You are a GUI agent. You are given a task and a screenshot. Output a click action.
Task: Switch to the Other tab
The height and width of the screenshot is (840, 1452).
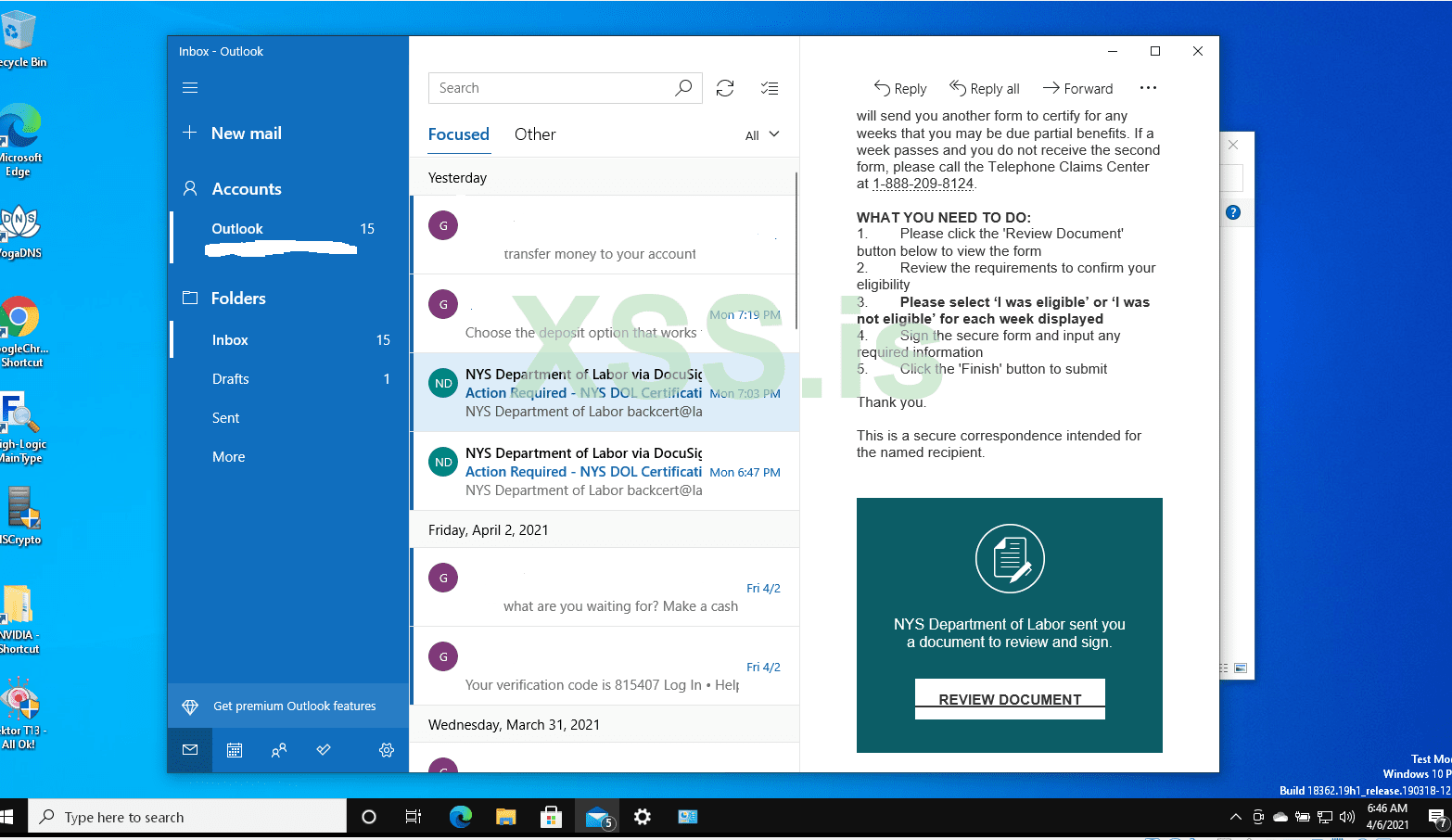tap(535, 134)
